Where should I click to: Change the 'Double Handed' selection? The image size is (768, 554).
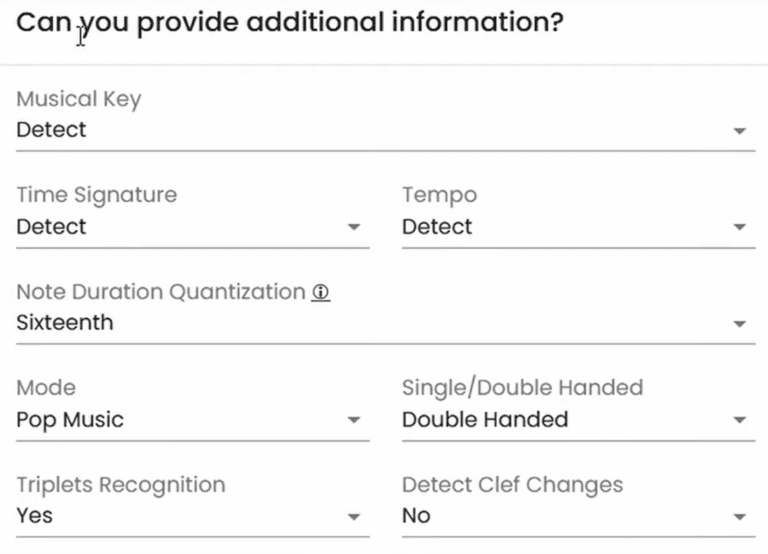(485, 420)
